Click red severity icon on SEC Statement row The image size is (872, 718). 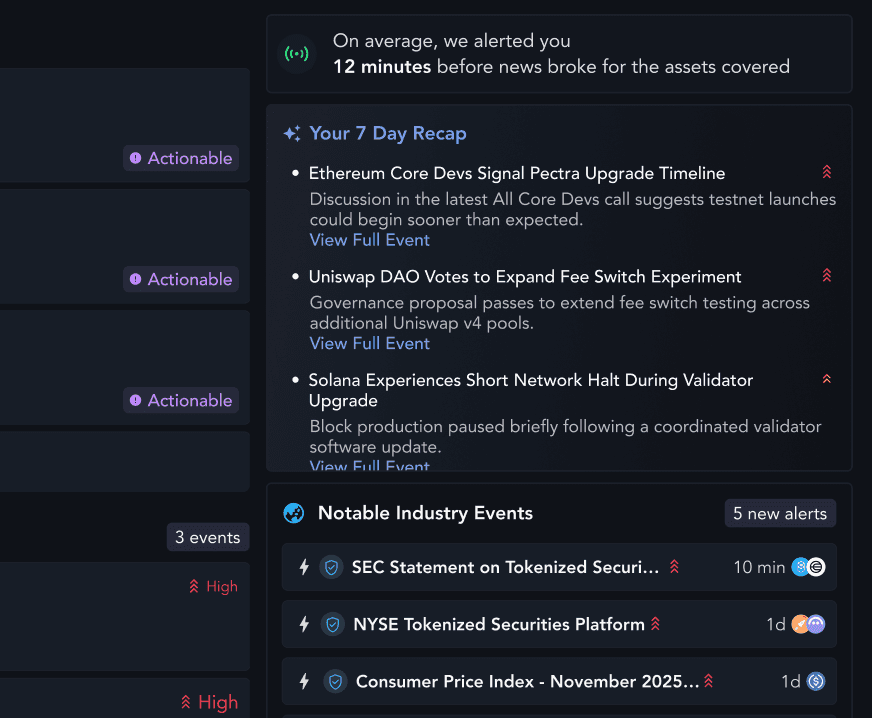pyautogui.click(x=674, y=567)
